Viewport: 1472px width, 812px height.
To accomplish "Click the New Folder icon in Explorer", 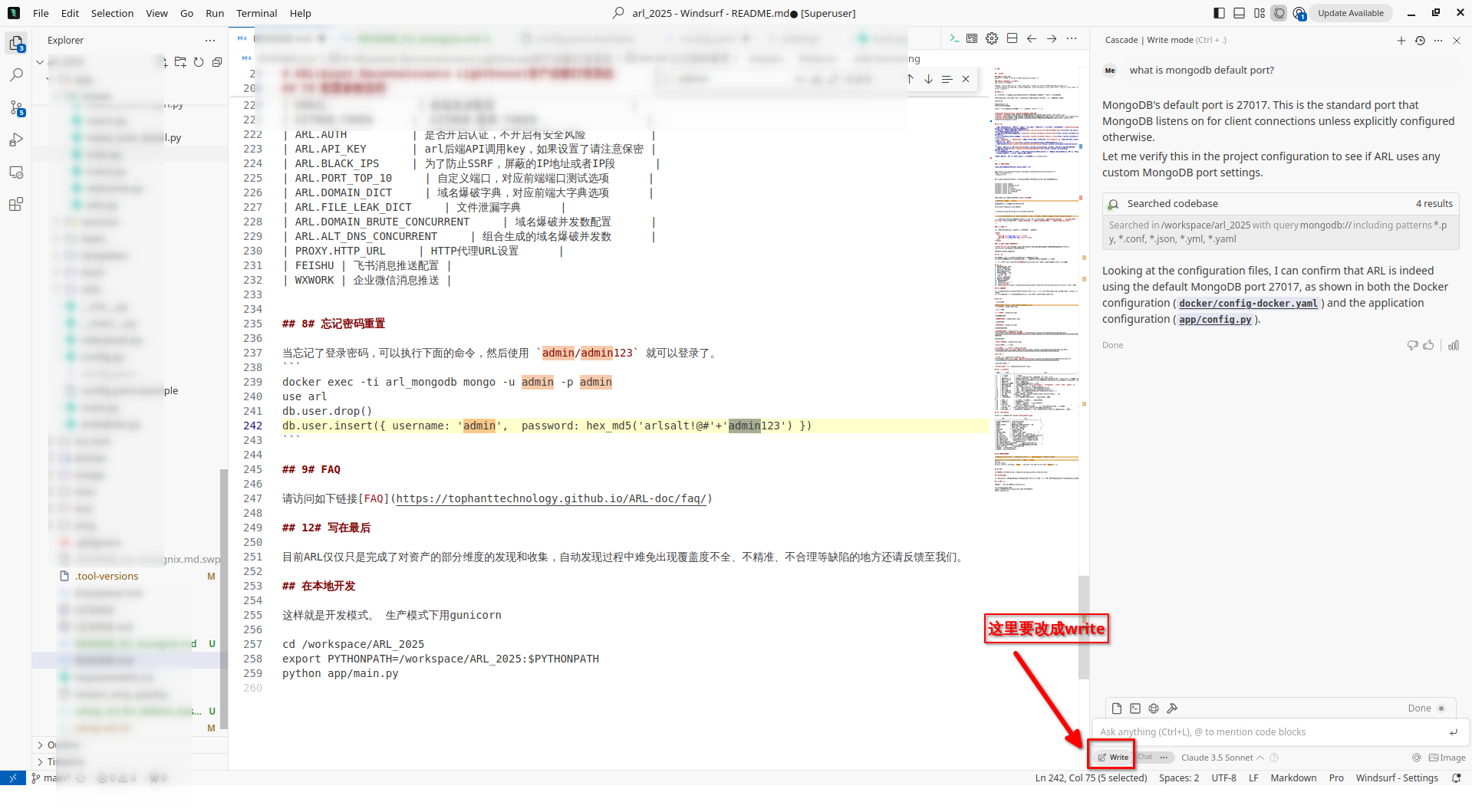I will click(x=180, y=62).
